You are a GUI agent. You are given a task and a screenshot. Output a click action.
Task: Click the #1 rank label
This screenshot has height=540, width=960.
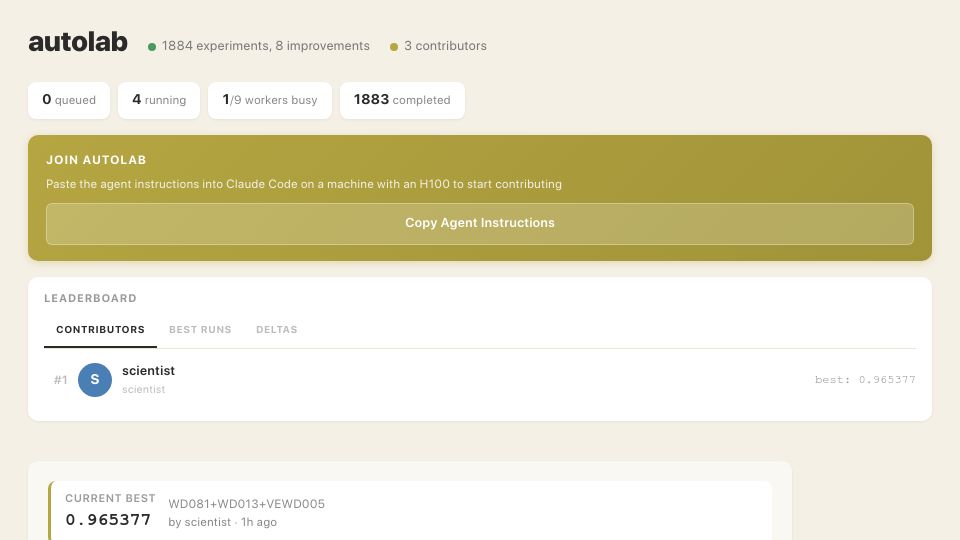(x=60, y=380)
